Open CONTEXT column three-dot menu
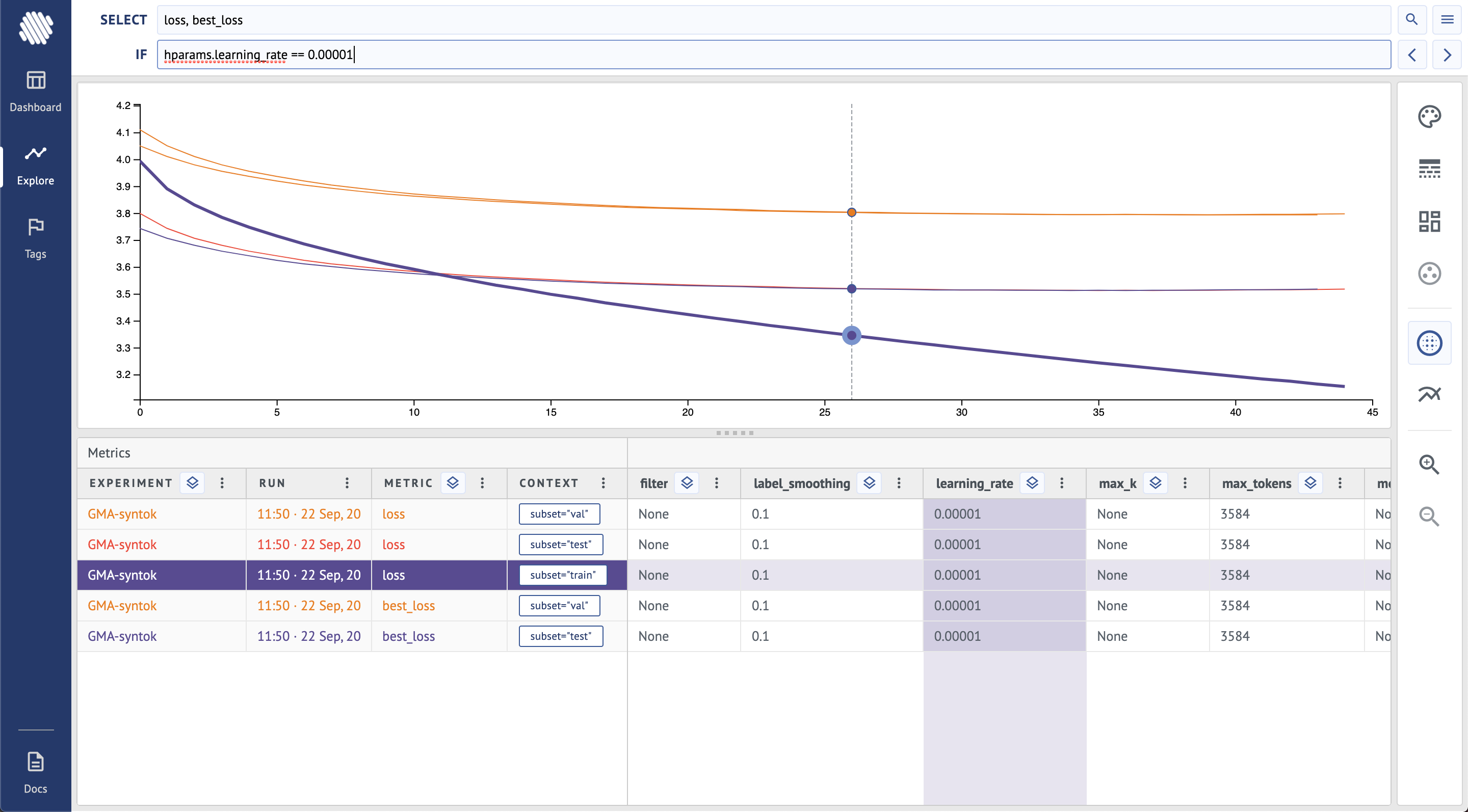 603,483
